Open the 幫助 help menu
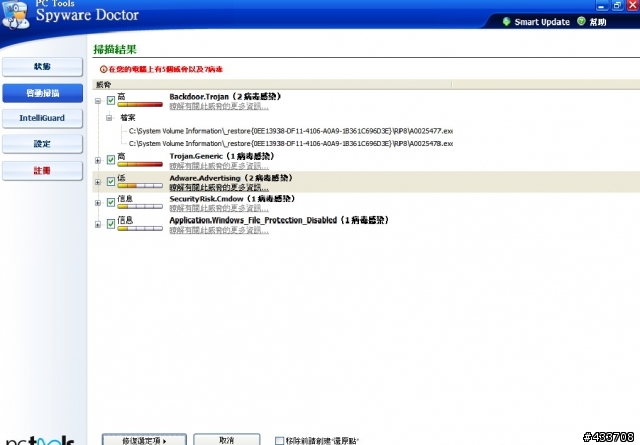Image resolution: width=640 pixels, height=445 pixels. pos(598,22)
